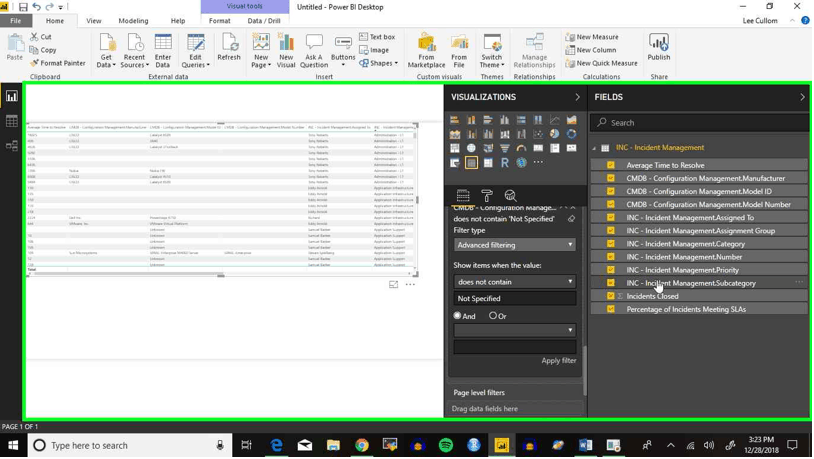Select the Map globe visualization

(471, 148)
